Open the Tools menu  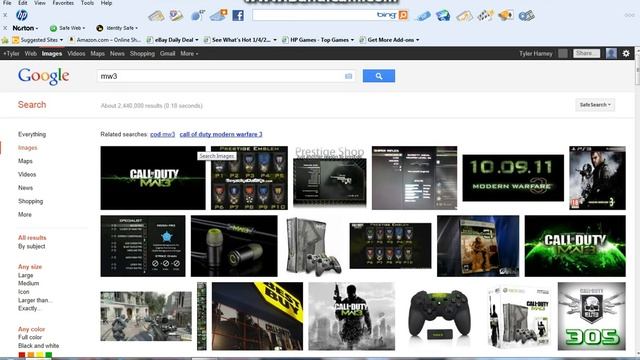click(87, 3)
